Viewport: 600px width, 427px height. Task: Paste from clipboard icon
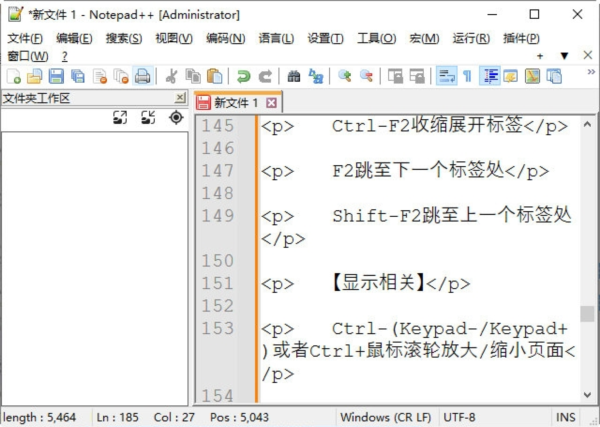click(x=215, y=76)
